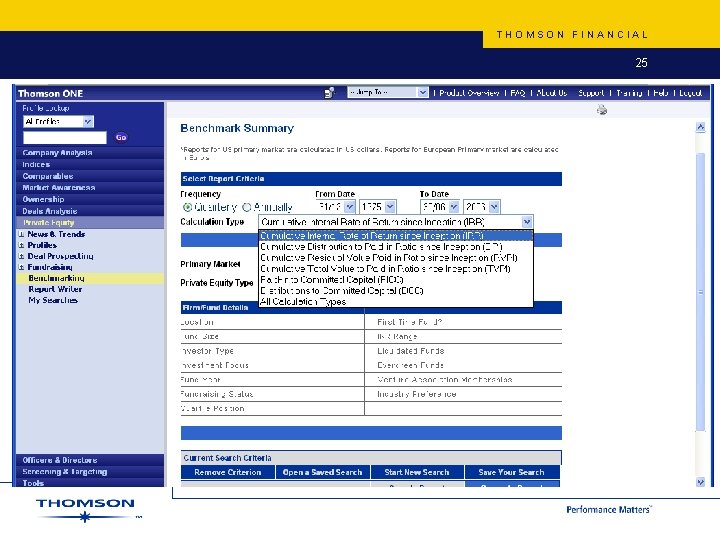The height and width of the screenshot is (540, 720).
Task: Open the About Us link
Action: point(551,93)
